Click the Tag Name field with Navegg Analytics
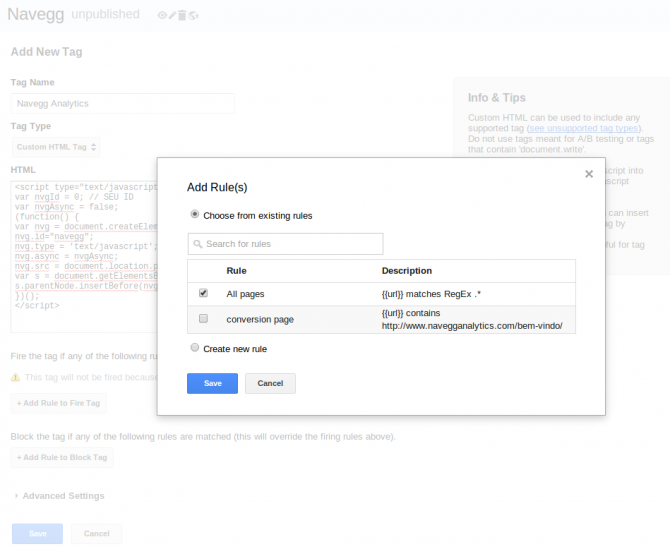This screenshot has width=670, height=549. tap(123, 104)
